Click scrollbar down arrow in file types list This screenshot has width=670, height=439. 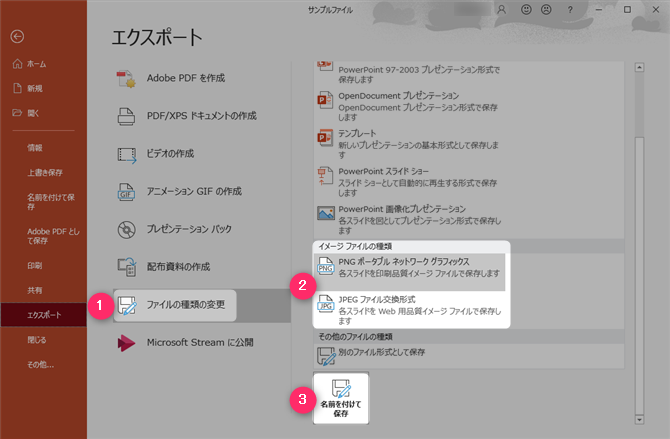(639, 420)
